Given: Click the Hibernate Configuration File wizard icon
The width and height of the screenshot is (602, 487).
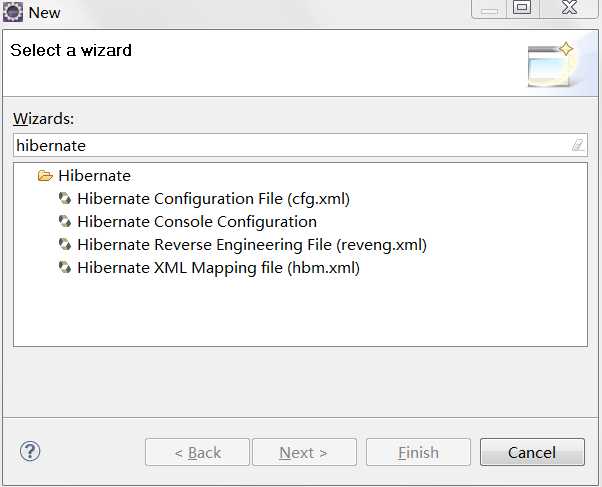Looking at the screenshot, I should (x=65, y=199).
